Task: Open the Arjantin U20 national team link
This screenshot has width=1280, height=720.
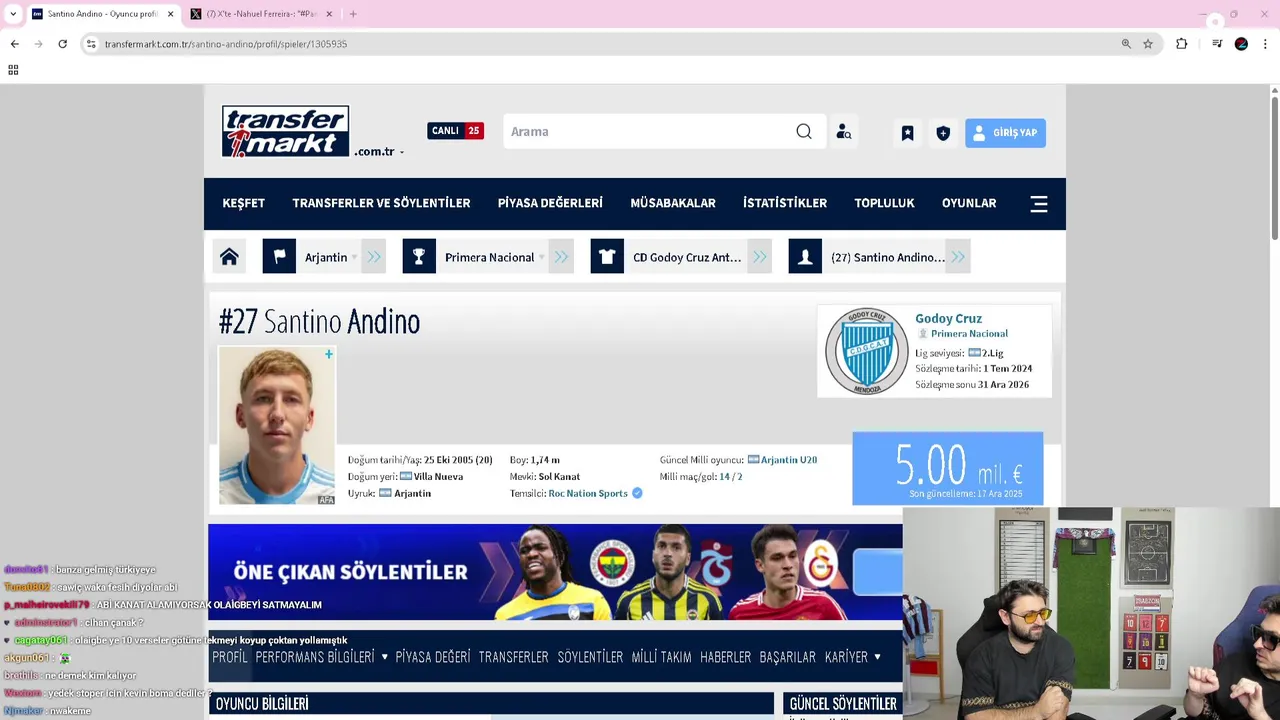Action: pos(789,460)
